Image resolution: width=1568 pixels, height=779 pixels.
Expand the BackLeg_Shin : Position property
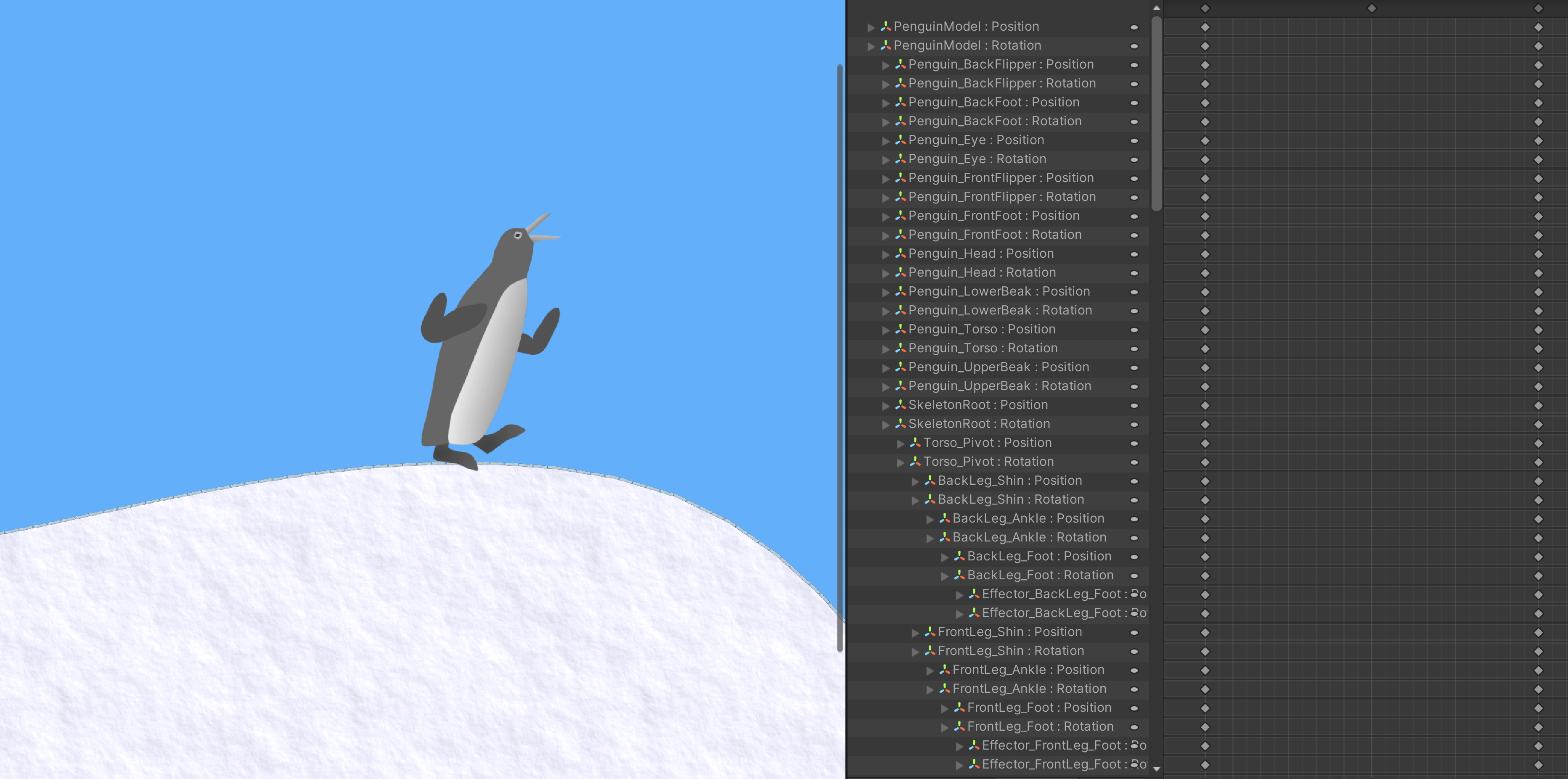click(x=915, y=481)
